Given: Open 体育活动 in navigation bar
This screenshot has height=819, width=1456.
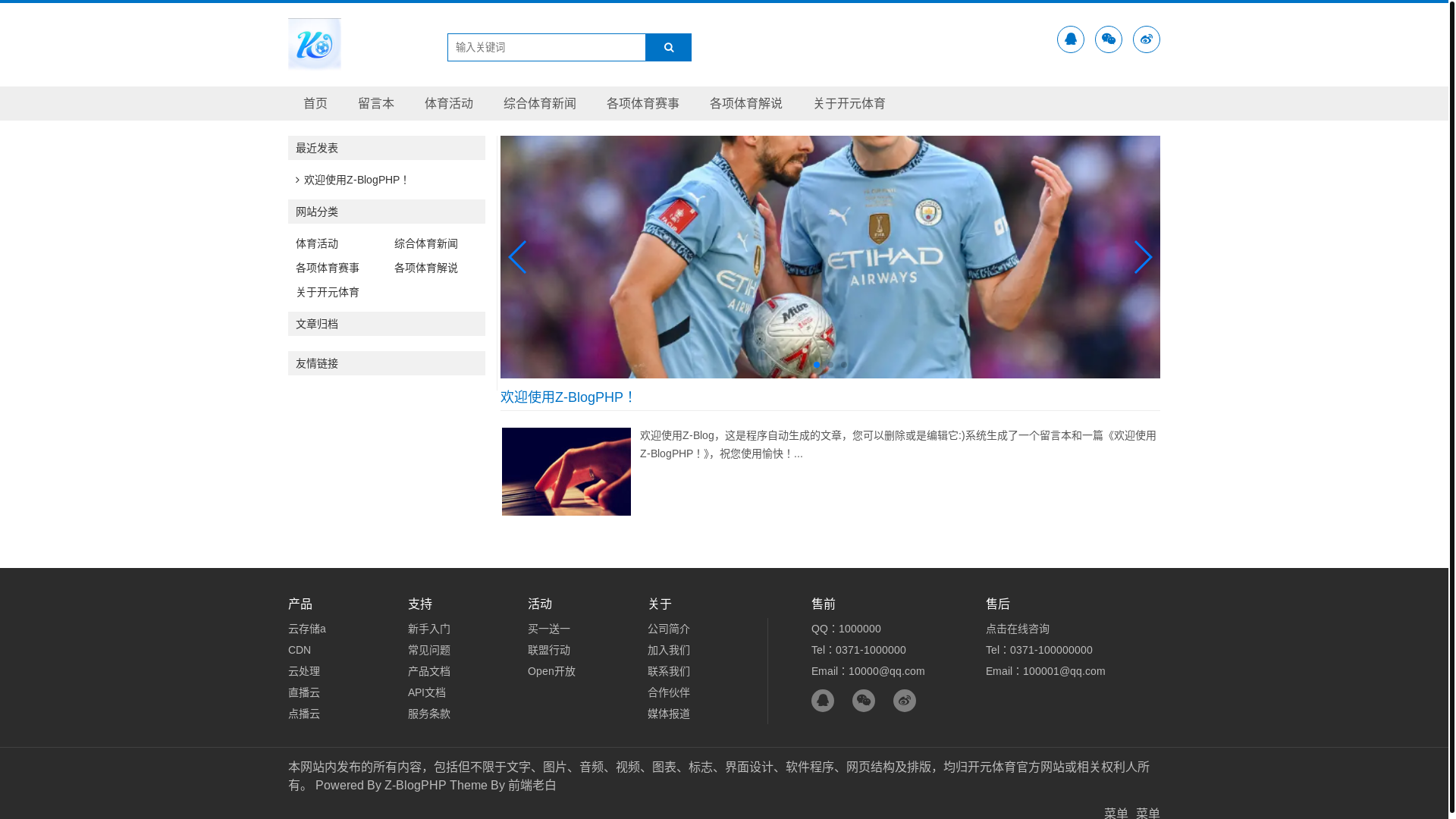Looking at the screenshot, I should tap(449, 103).
